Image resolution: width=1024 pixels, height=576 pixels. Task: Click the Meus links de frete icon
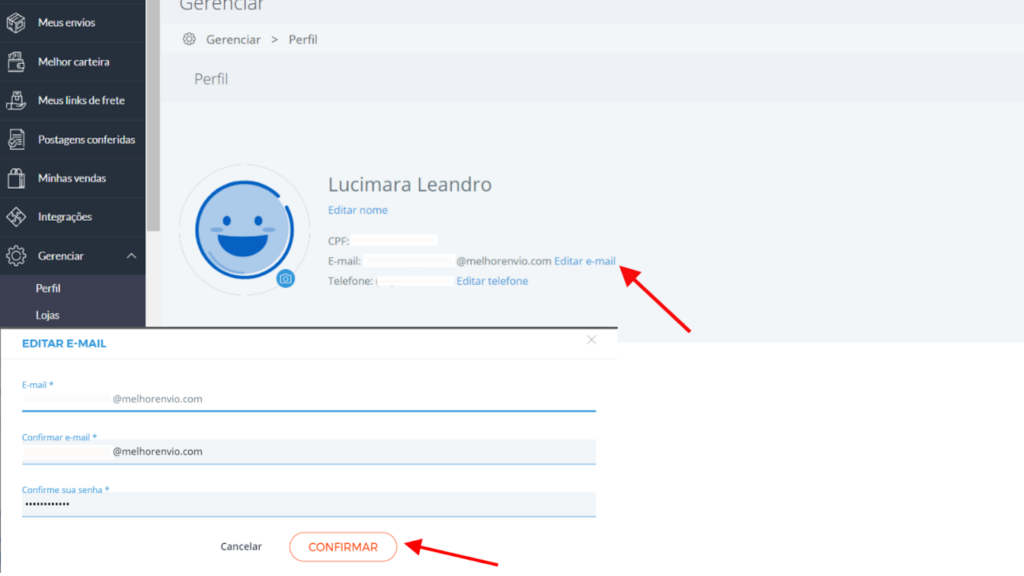point(16,101)
